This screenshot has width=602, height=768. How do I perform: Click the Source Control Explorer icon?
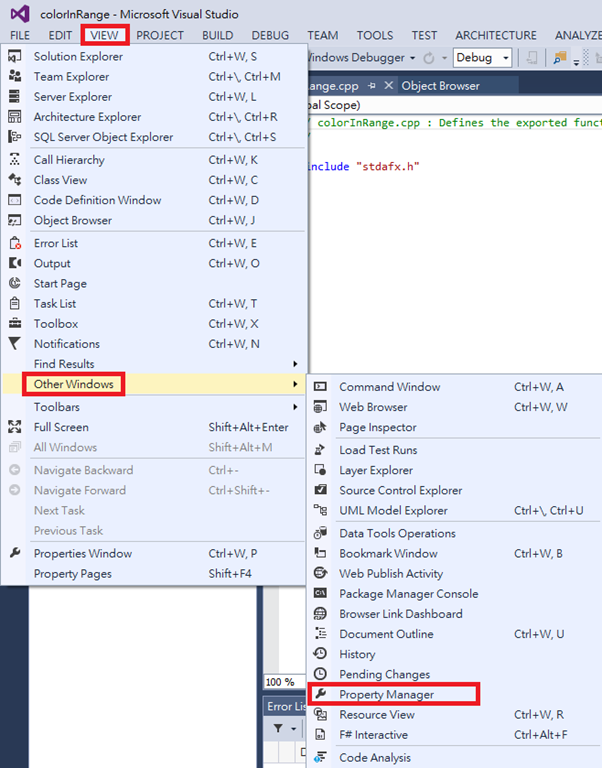pos(320,490)
